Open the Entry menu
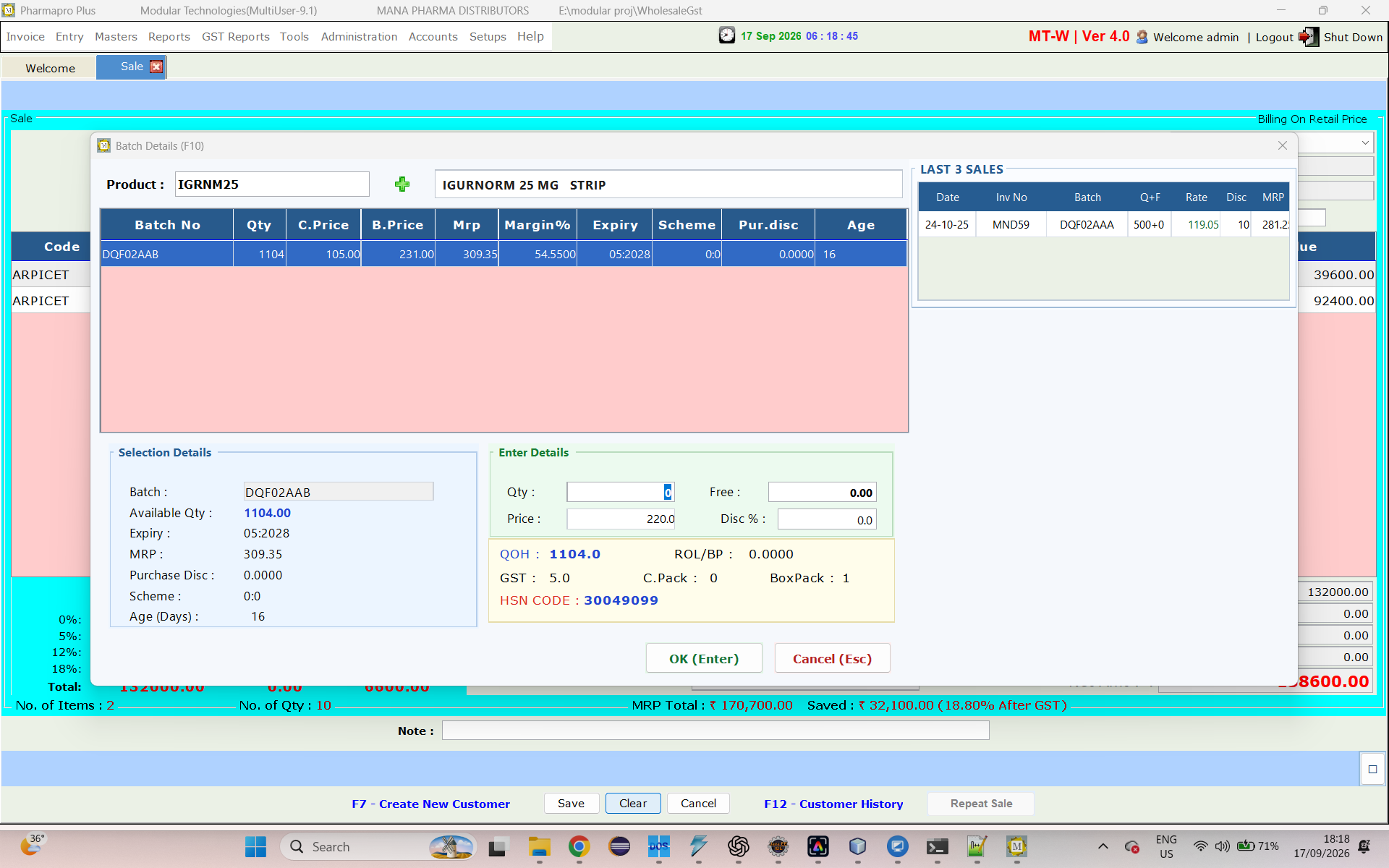The width and height of the screenshot is (1389, 868). [x=69, y=37]
